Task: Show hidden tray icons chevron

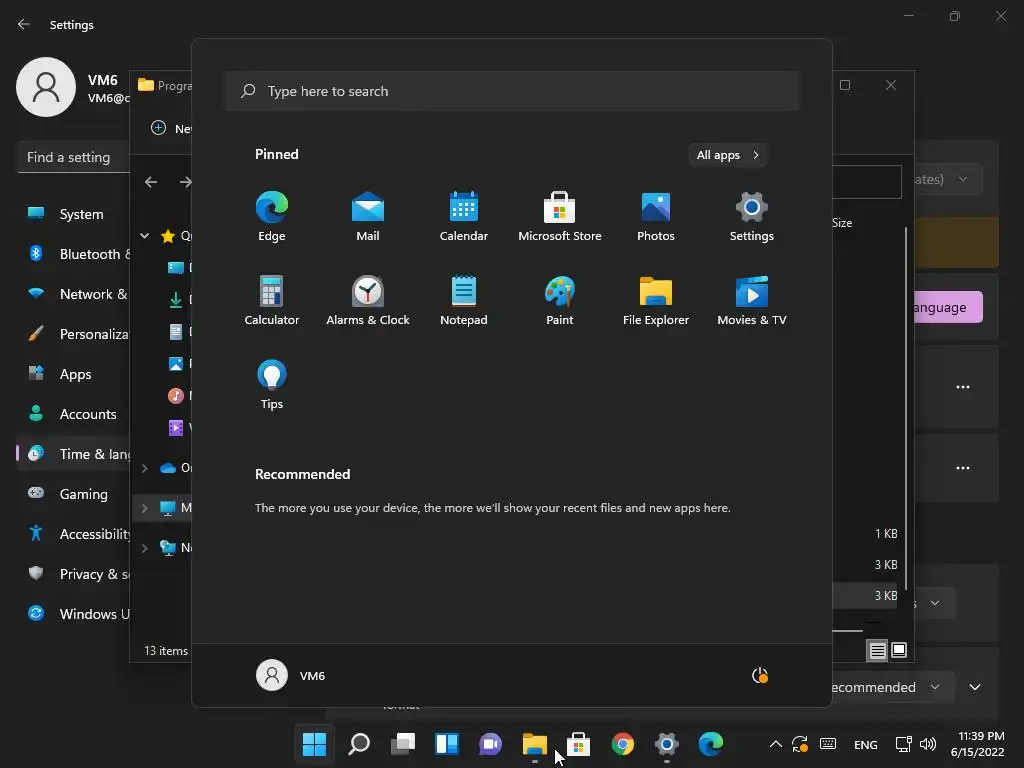Action: (775, 744)
